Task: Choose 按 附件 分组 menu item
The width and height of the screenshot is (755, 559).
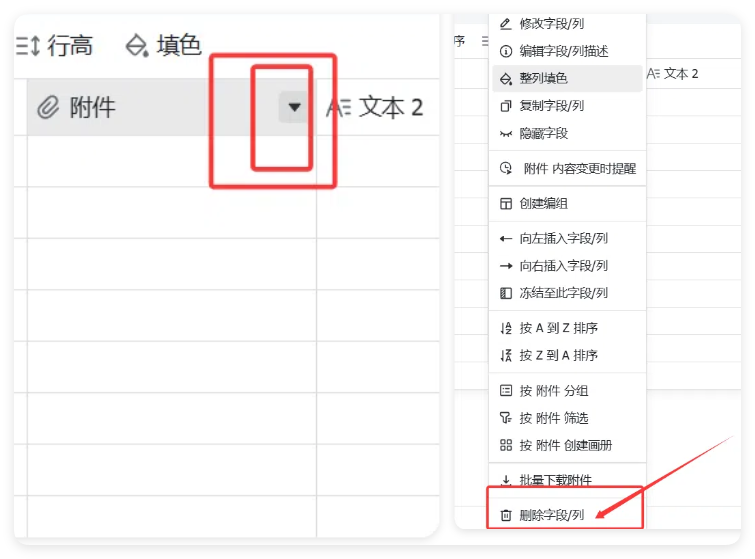Action: click(x=567, y=390)
